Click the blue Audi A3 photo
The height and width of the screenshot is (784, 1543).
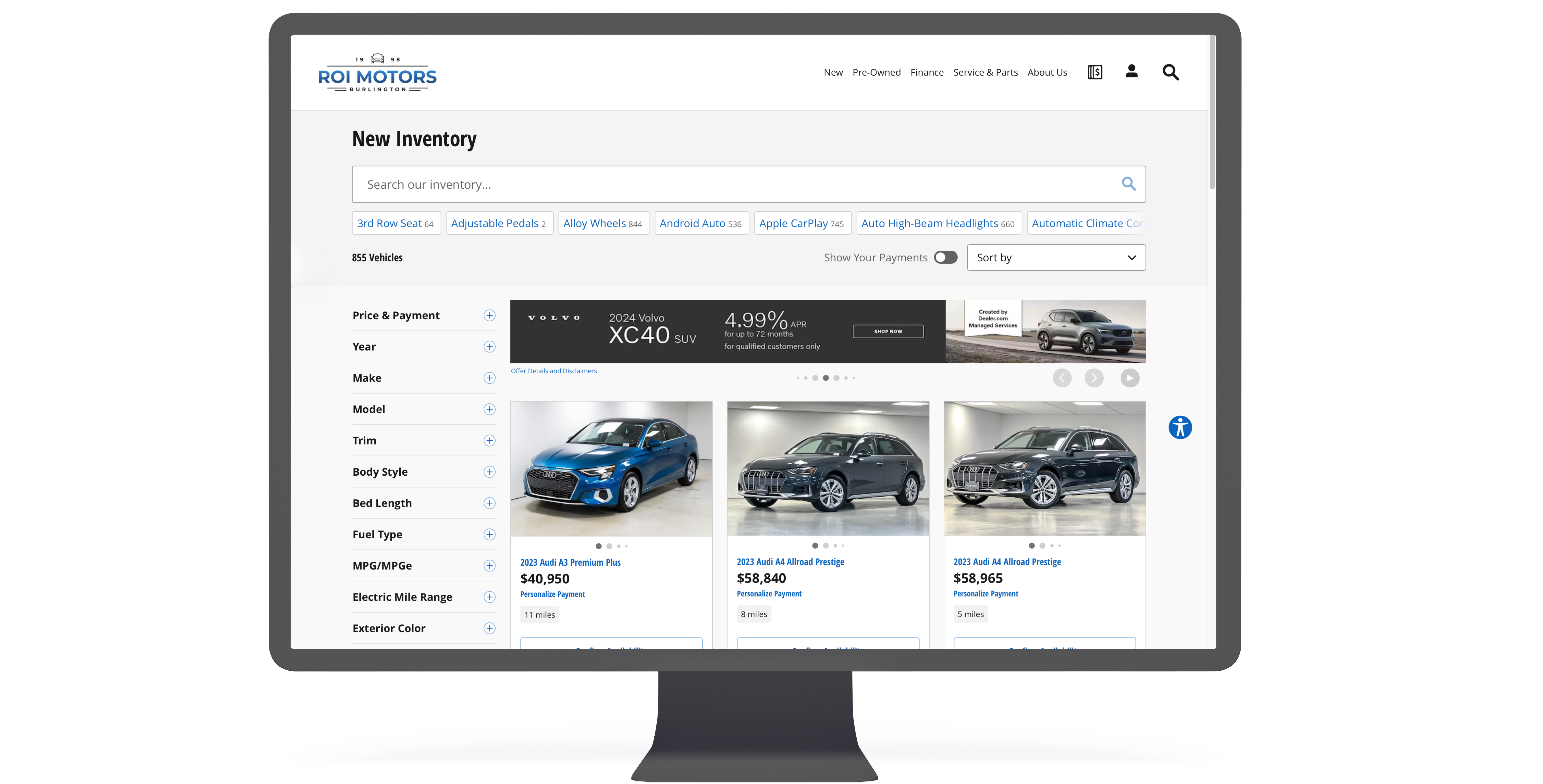(x=611, y=468)
